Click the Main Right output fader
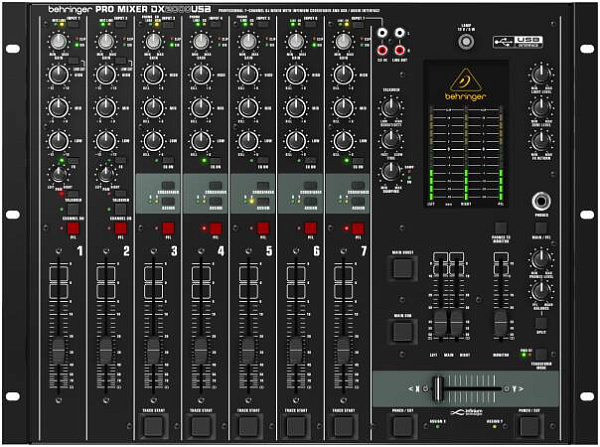 pyautogui.click(x=457, y=323)
